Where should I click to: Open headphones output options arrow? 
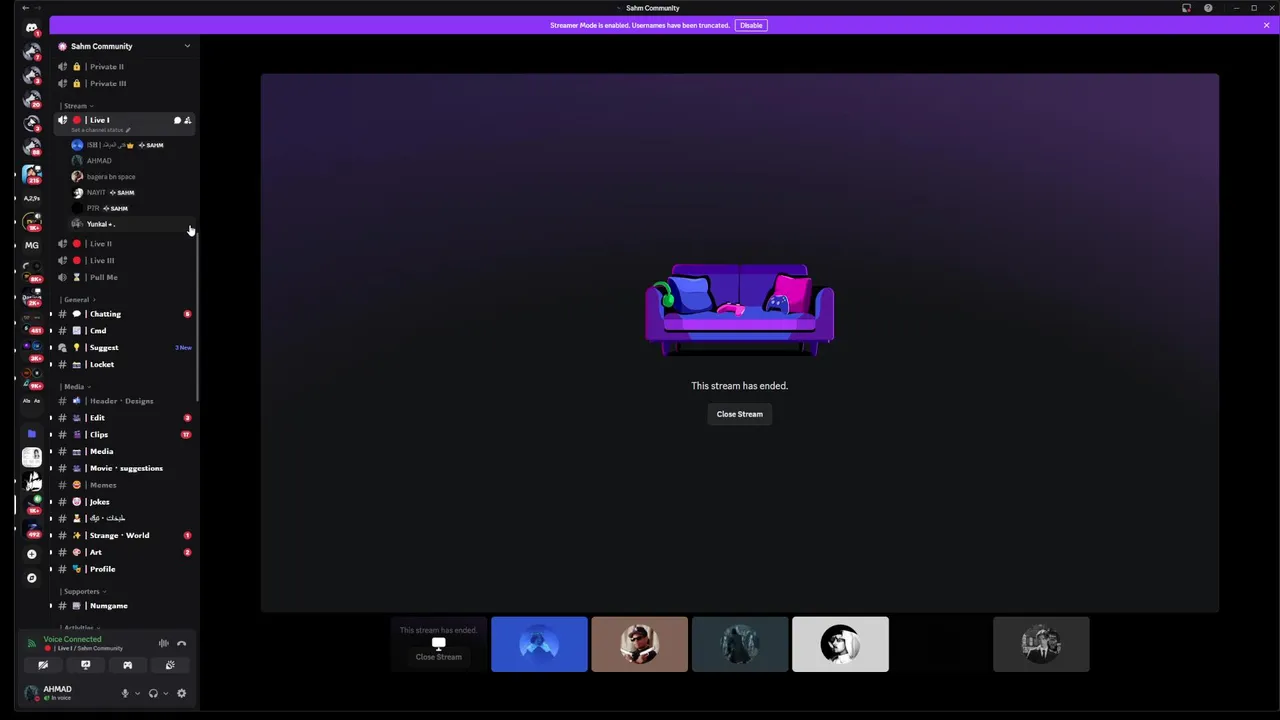tap(165, 693)
